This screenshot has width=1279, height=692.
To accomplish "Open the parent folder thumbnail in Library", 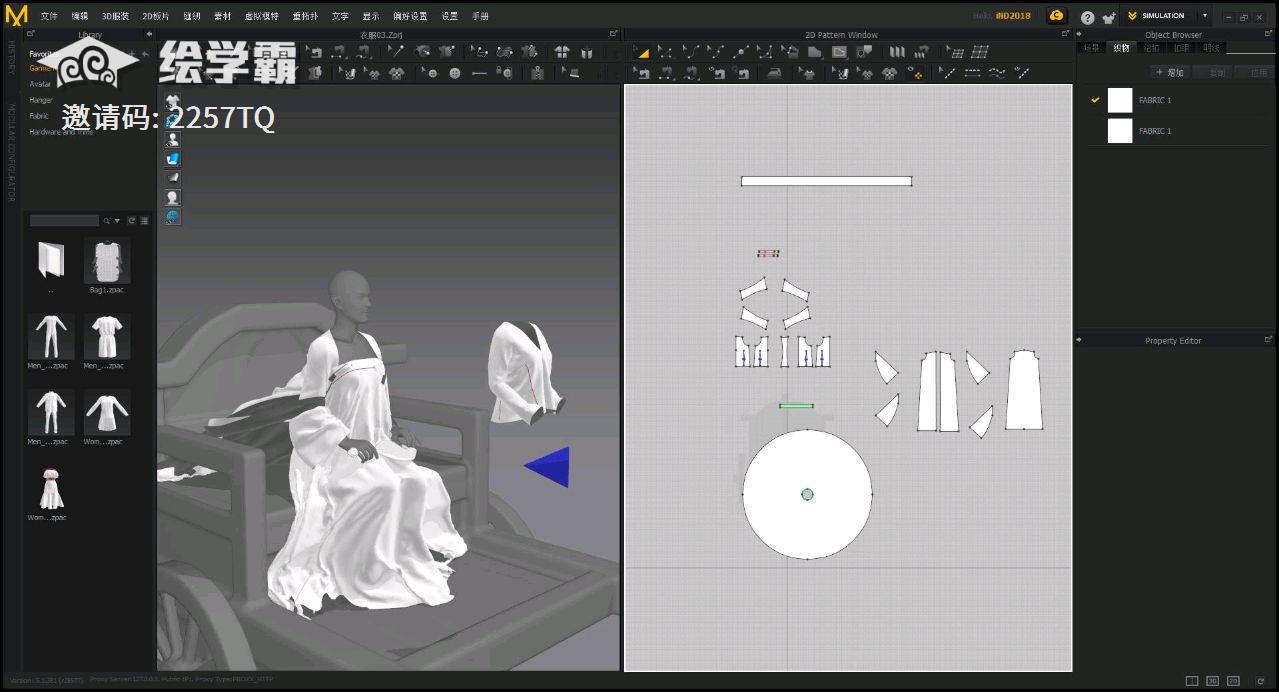I will 50,260.
